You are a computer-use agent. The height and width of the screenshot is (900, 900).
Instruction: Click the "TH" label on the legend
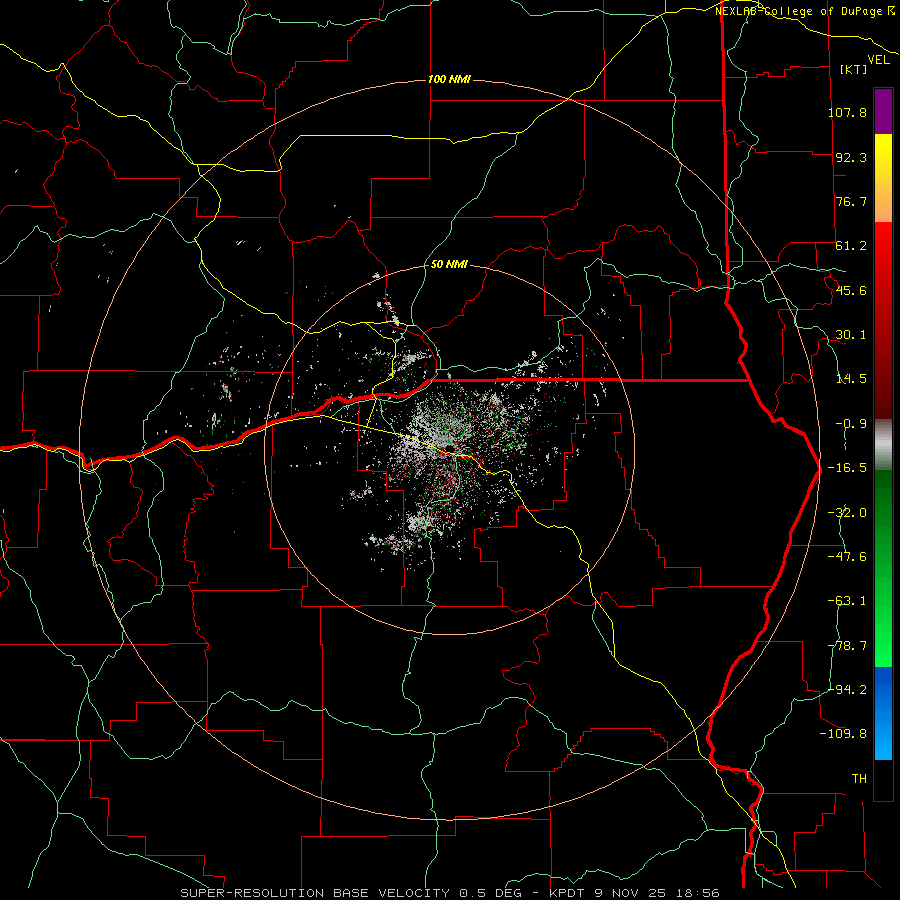[x=859, y=778]
